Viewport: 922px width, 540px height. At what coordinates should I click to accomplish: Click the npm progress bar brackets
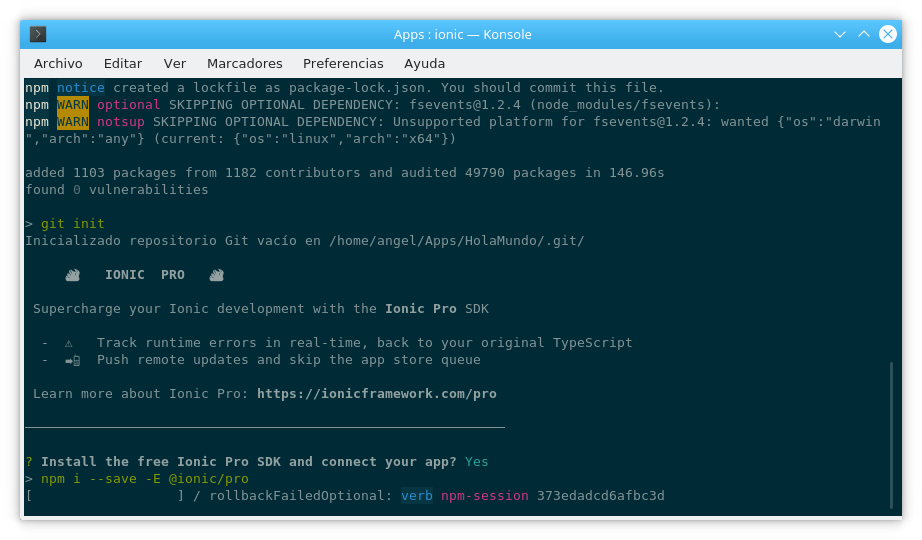coord(105,496)
